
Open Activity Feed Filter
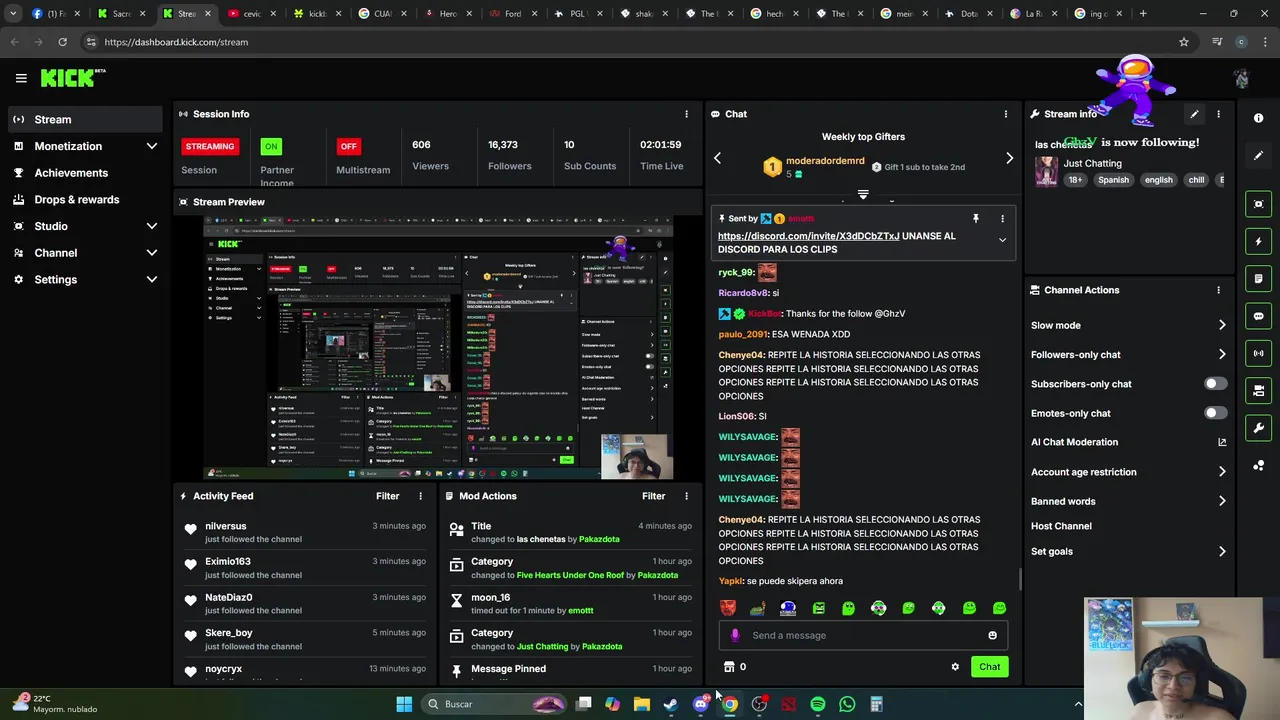pyautogui.click(x=387, y=496)
